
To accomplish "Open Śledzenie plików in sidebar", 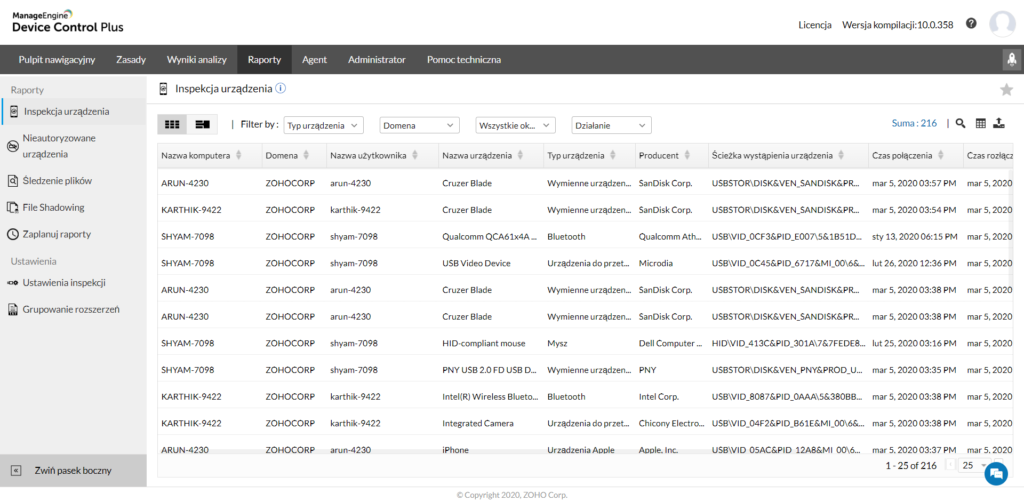I will (57, 181).
